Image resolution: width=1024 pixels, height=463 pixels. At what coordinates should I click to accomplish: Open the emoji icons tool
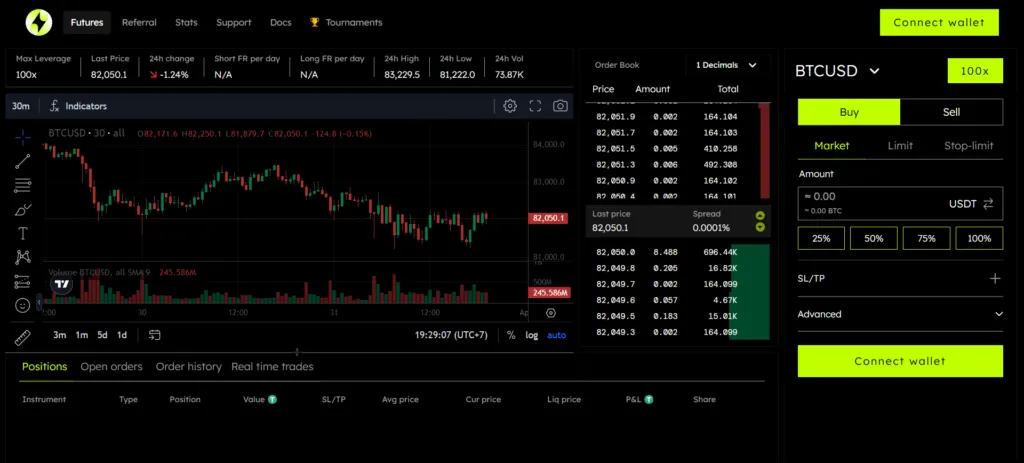(x=23, y=305)
